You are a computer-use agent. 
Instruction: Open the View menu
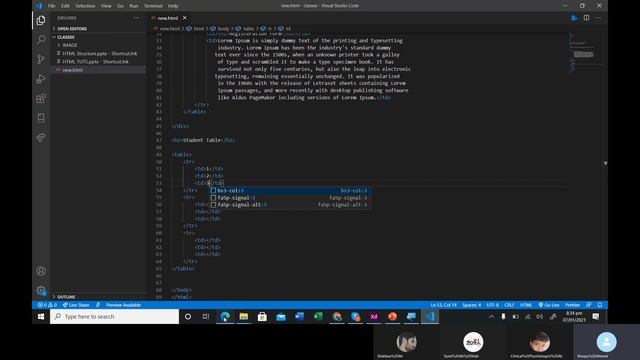(106, 6)
